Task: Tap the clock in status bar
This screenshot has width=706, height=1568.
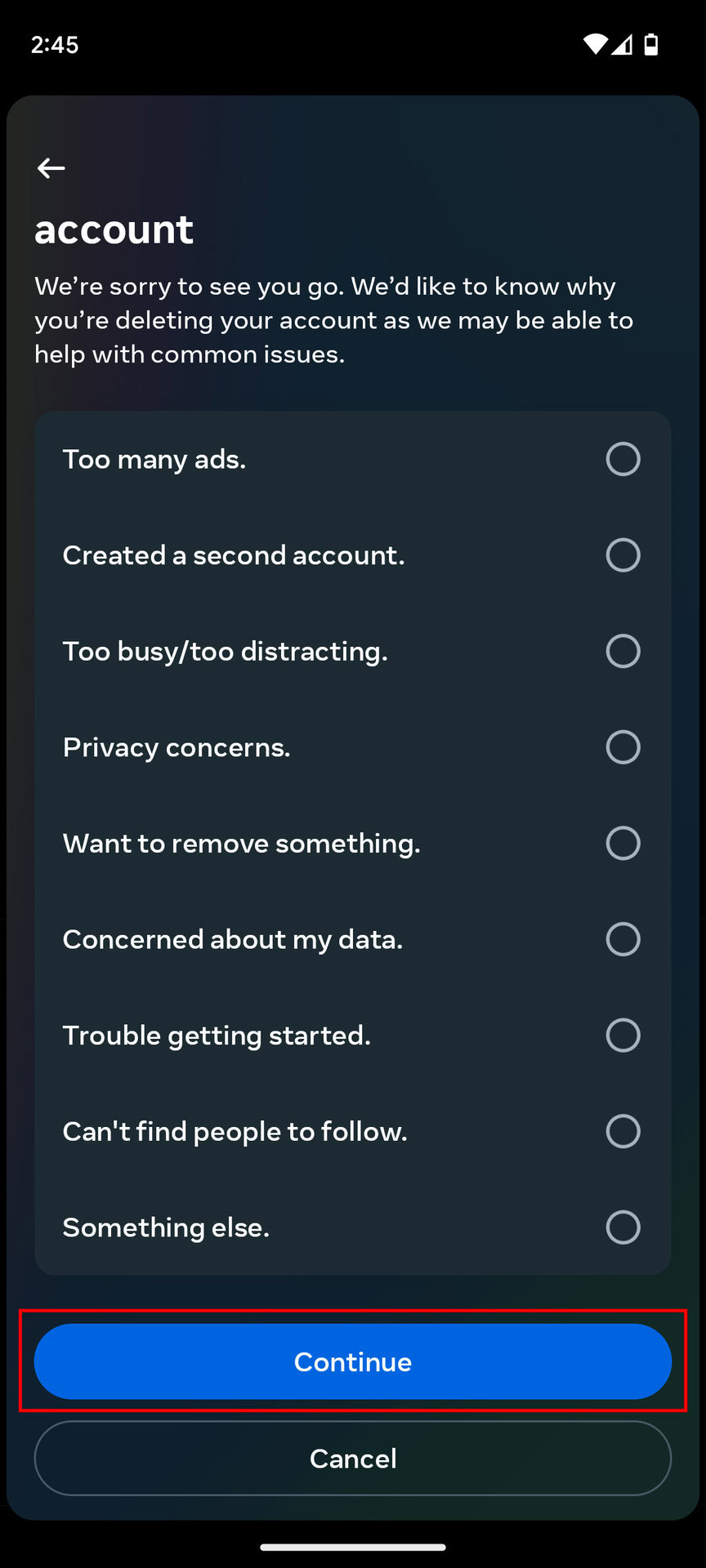Action: [x=55, y=44]
